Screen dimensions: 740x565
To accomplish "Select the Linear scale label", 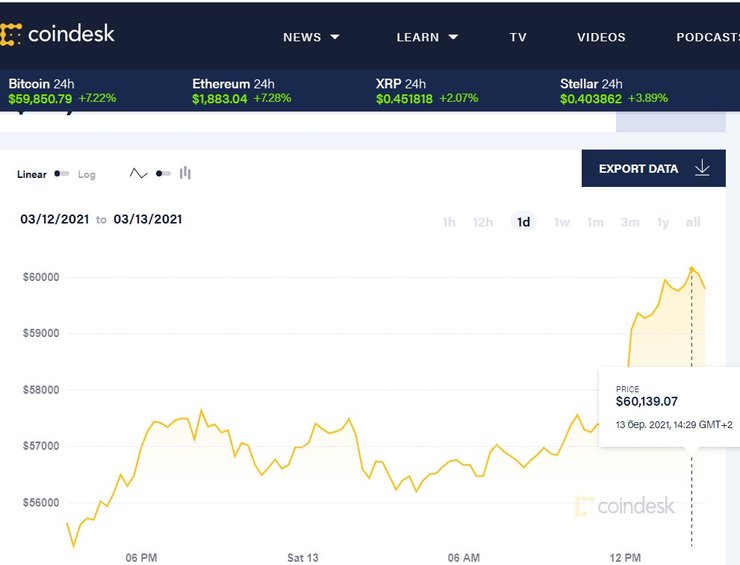I will coord(32,174).
